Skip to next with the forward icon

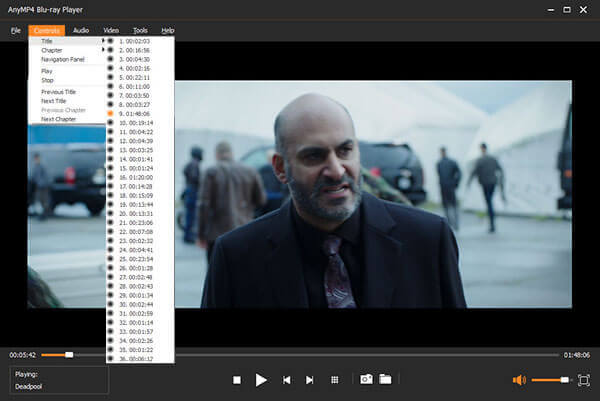[310, 380]
